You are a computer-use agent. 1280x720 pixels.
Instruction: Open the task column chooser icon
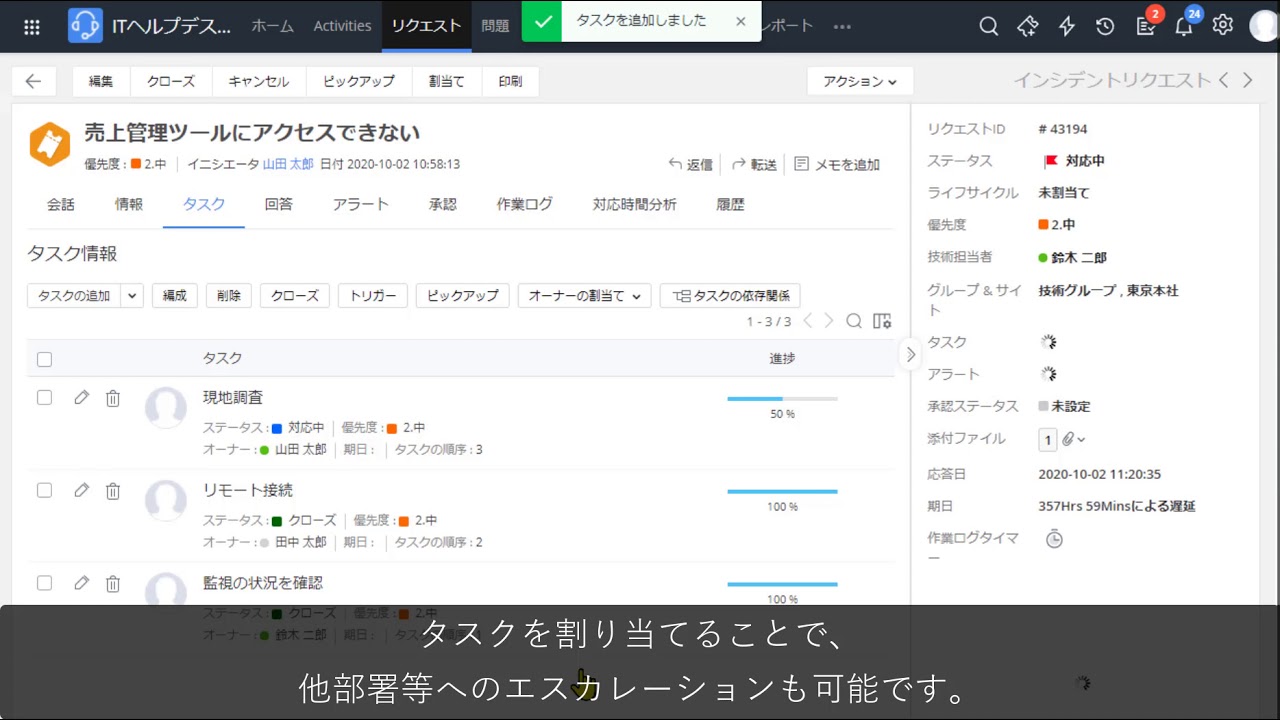tap(882, 321)
